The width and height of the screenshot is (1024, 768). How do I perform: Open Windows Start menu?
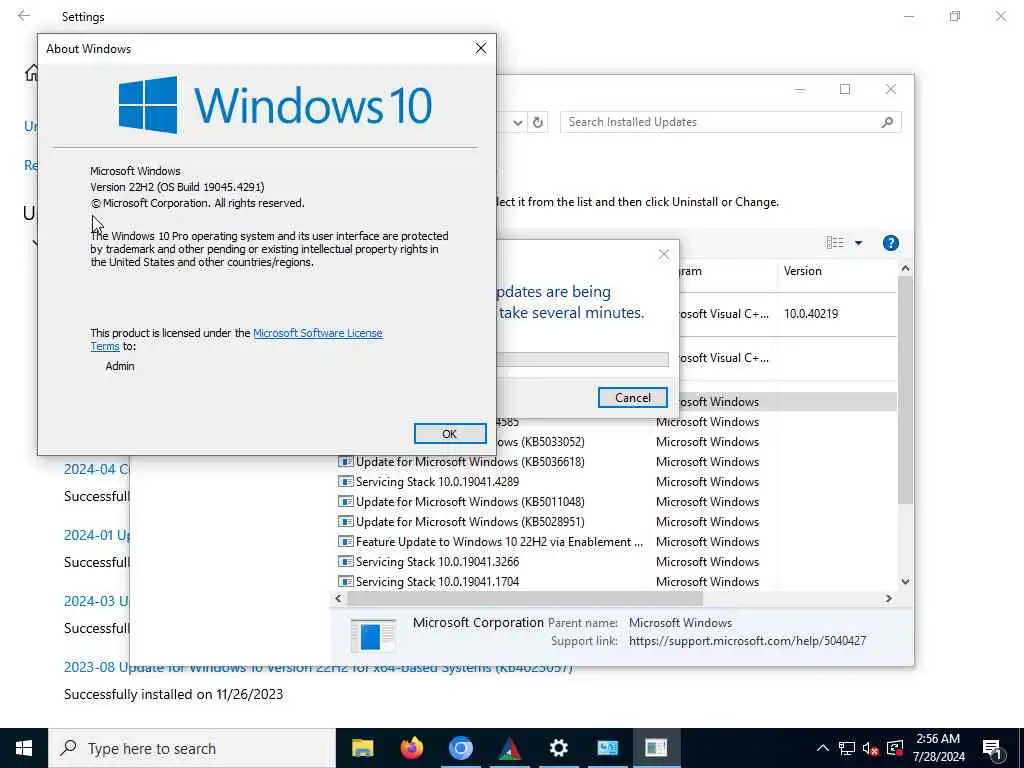(24, 748)
